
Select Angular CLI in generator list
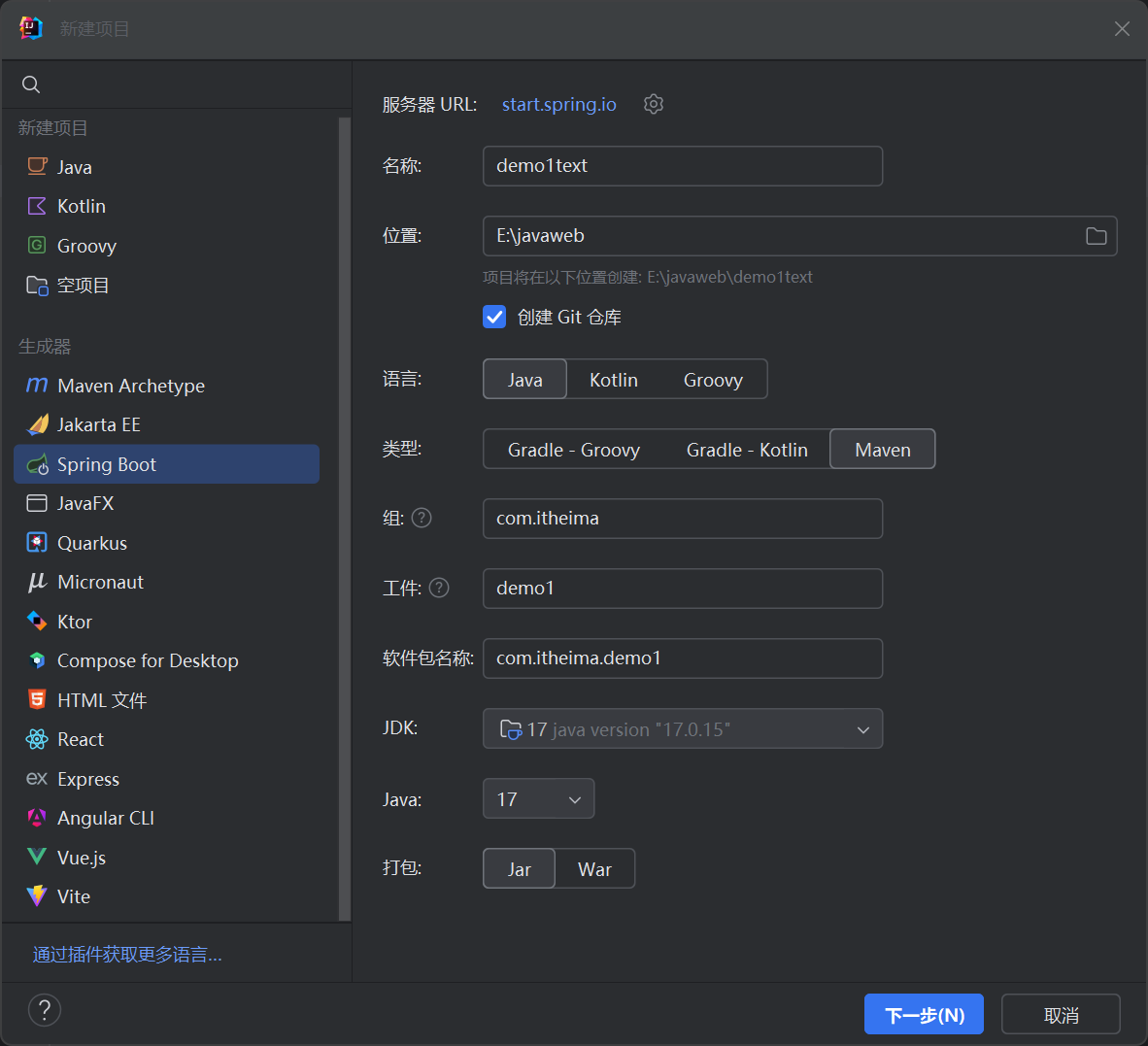166,819
